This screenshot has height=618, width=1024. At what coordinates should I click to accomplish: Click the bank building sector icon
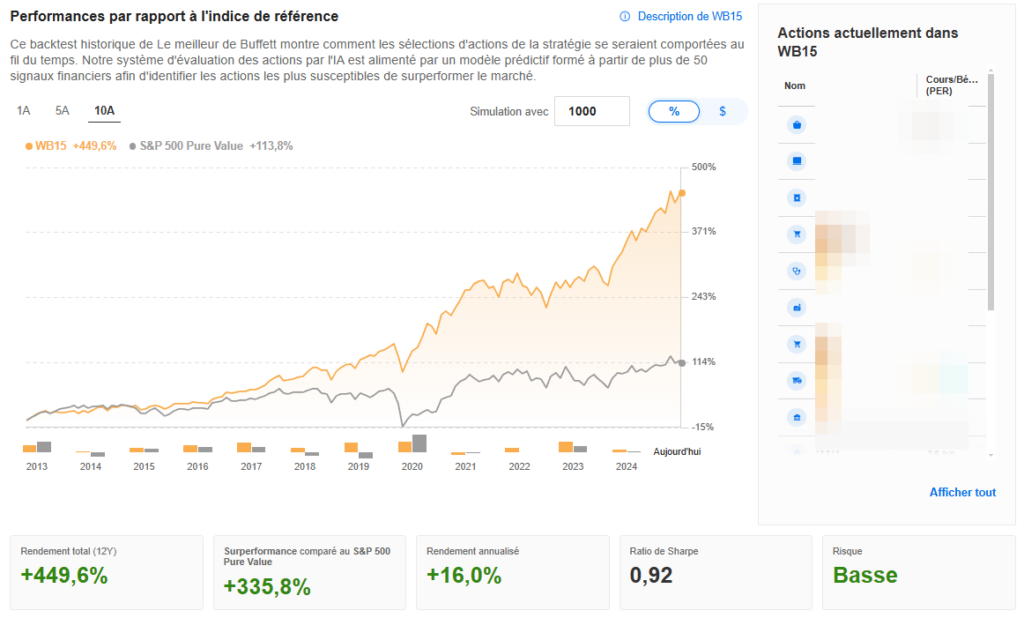click(x=797, y=416)
